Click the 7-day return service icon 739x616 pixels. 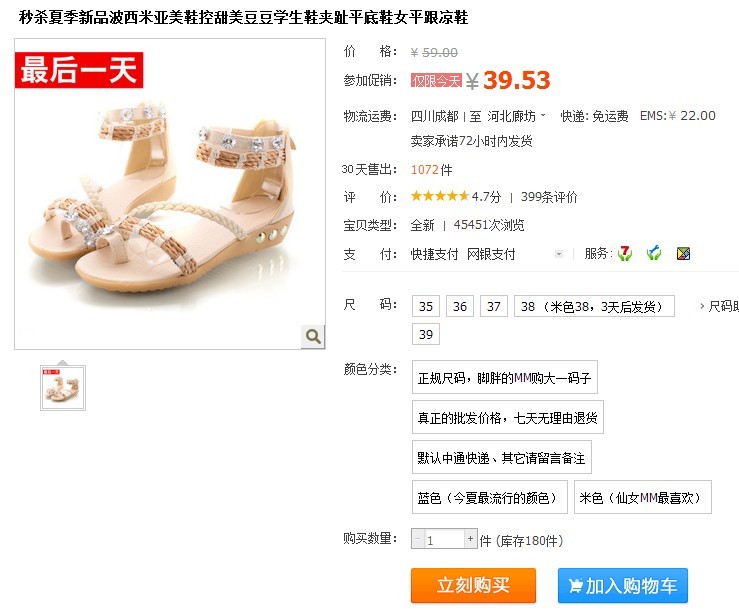pyautogui.click(x=625, y=254)
